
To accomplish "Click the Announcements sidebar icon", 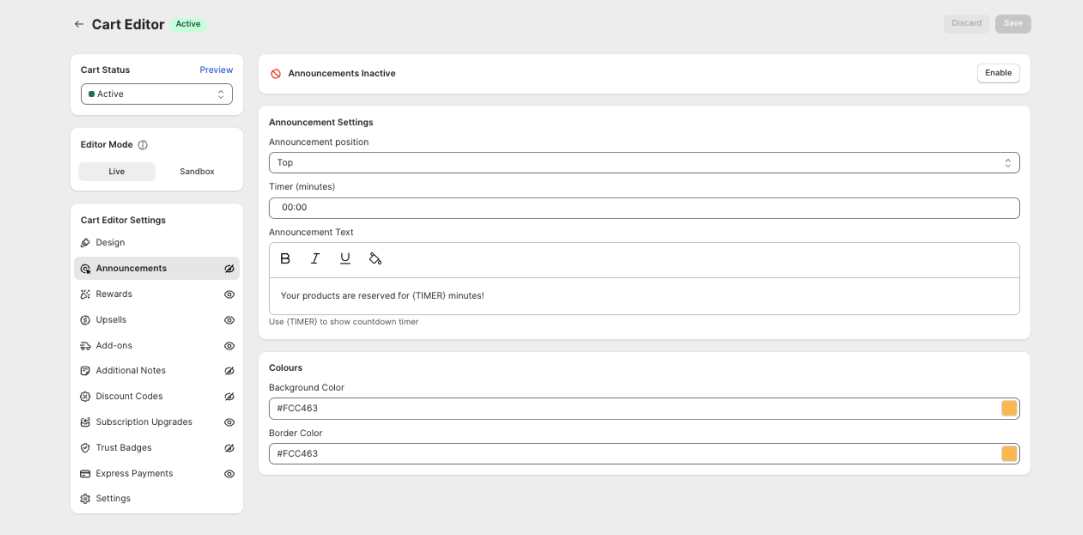I will pos(85,269).
